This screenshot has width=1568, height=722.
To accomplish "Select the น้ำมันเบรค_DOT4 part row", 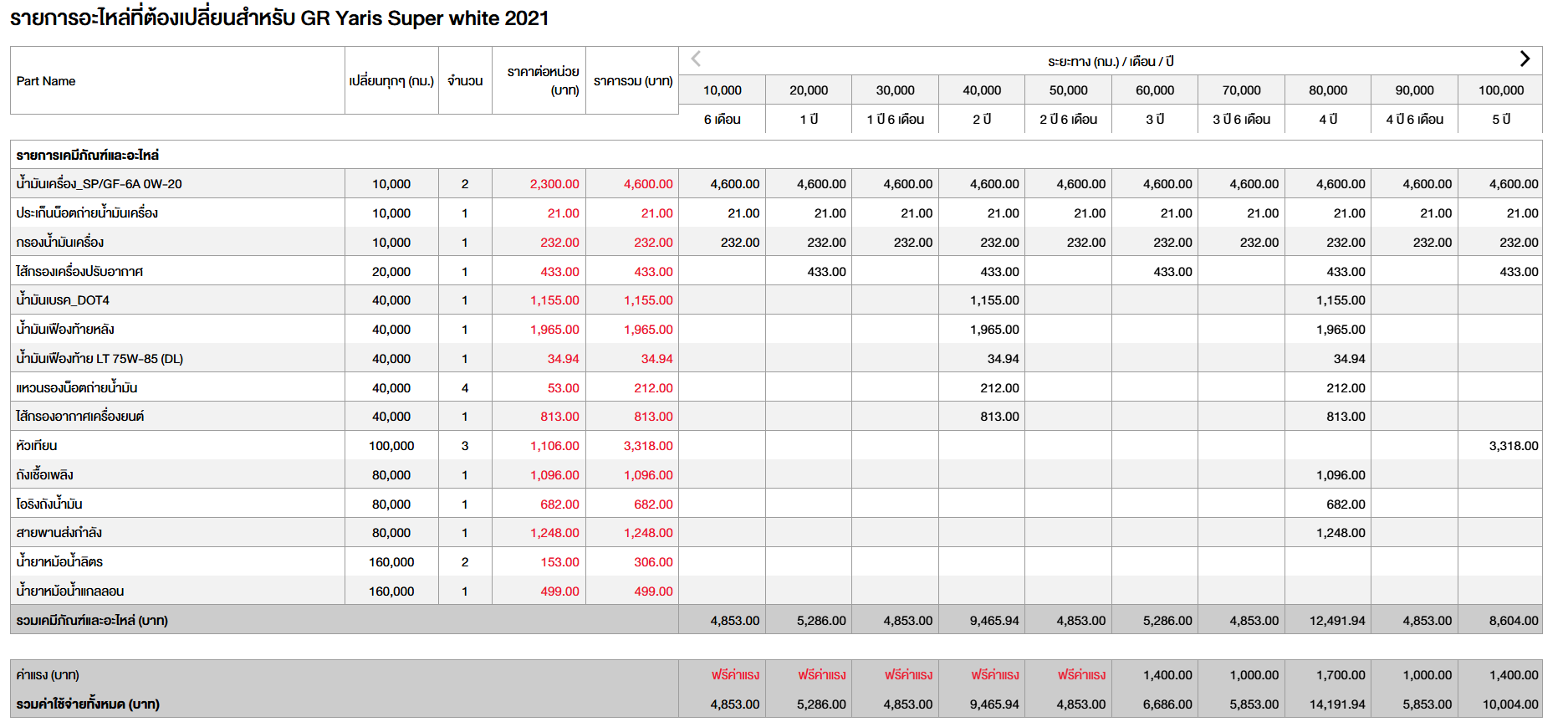I will click(63, 300).
